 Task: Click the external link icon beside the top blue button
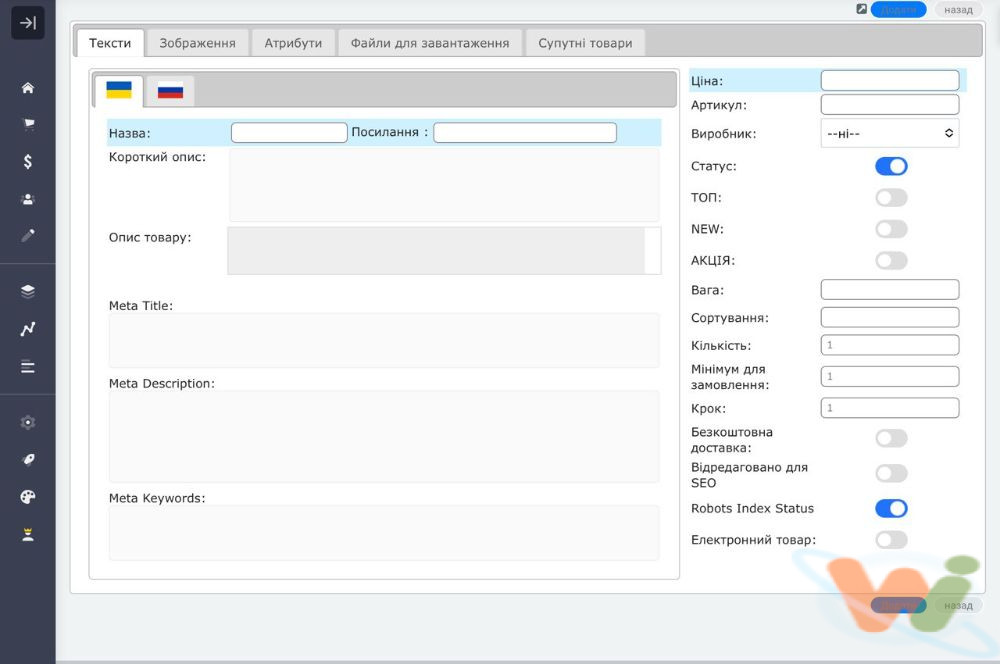pos(861,9)
